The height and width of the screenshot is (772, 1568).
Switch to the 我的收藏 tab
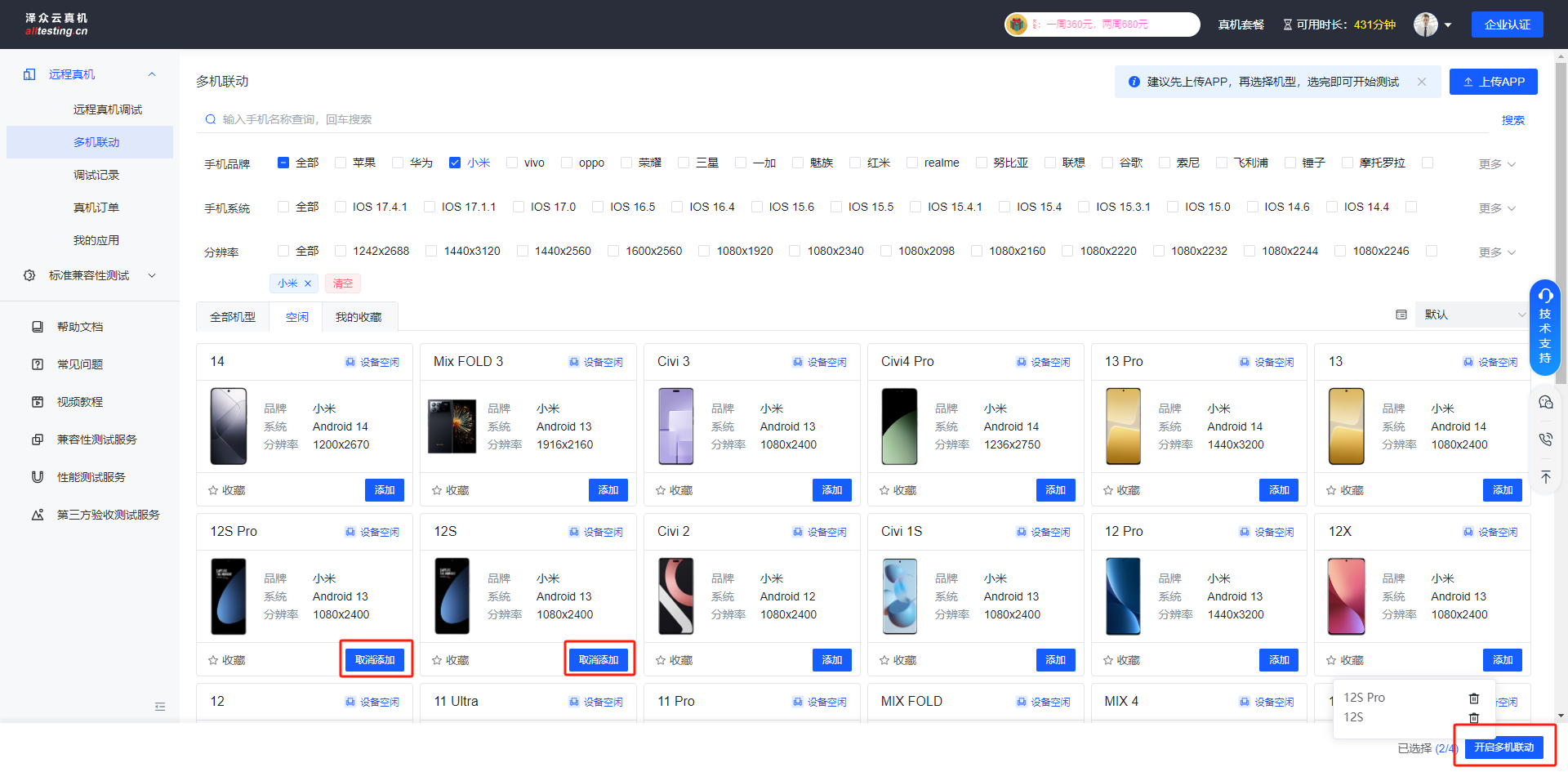[359, 317]
